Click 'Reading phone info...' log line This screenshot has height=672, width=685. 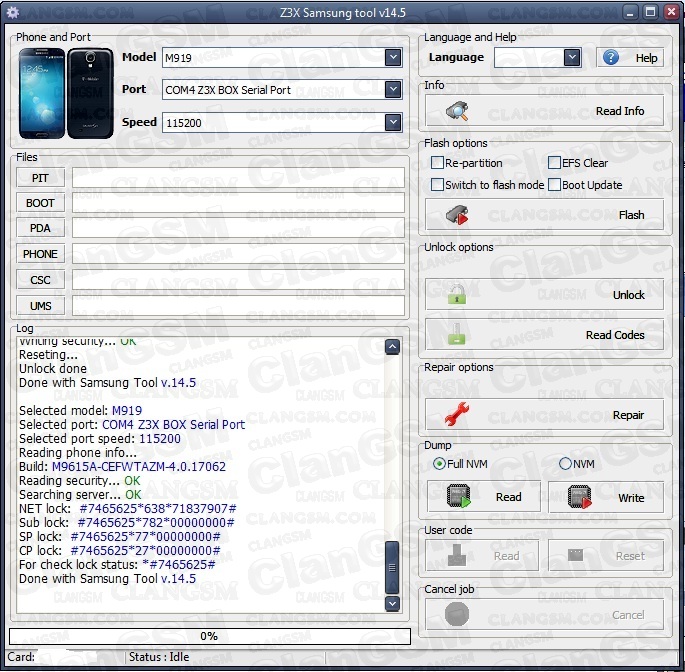78,453
